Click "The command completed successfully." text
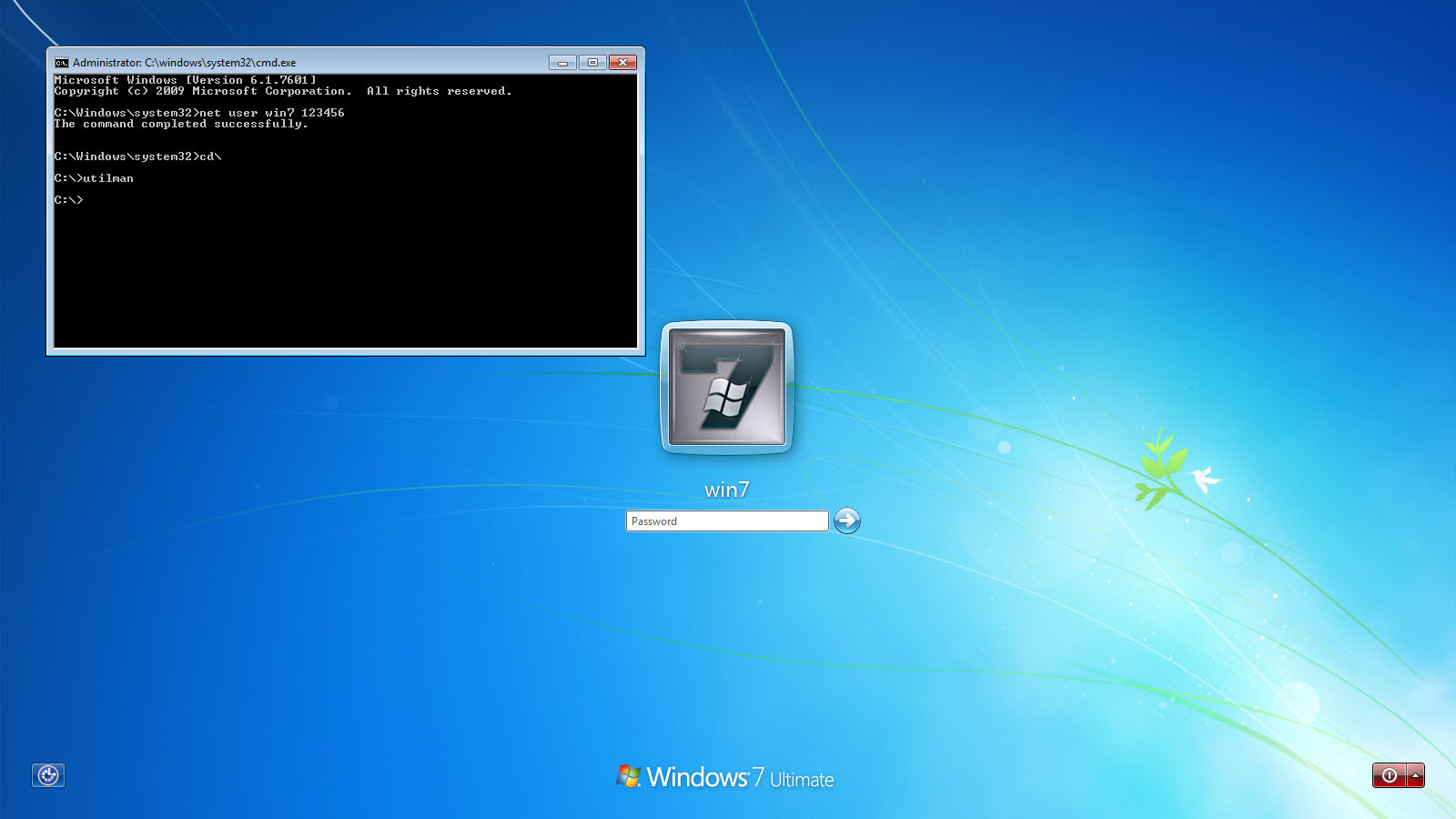Viewport: 1456px width, 819px height. [x=181, y=124]
